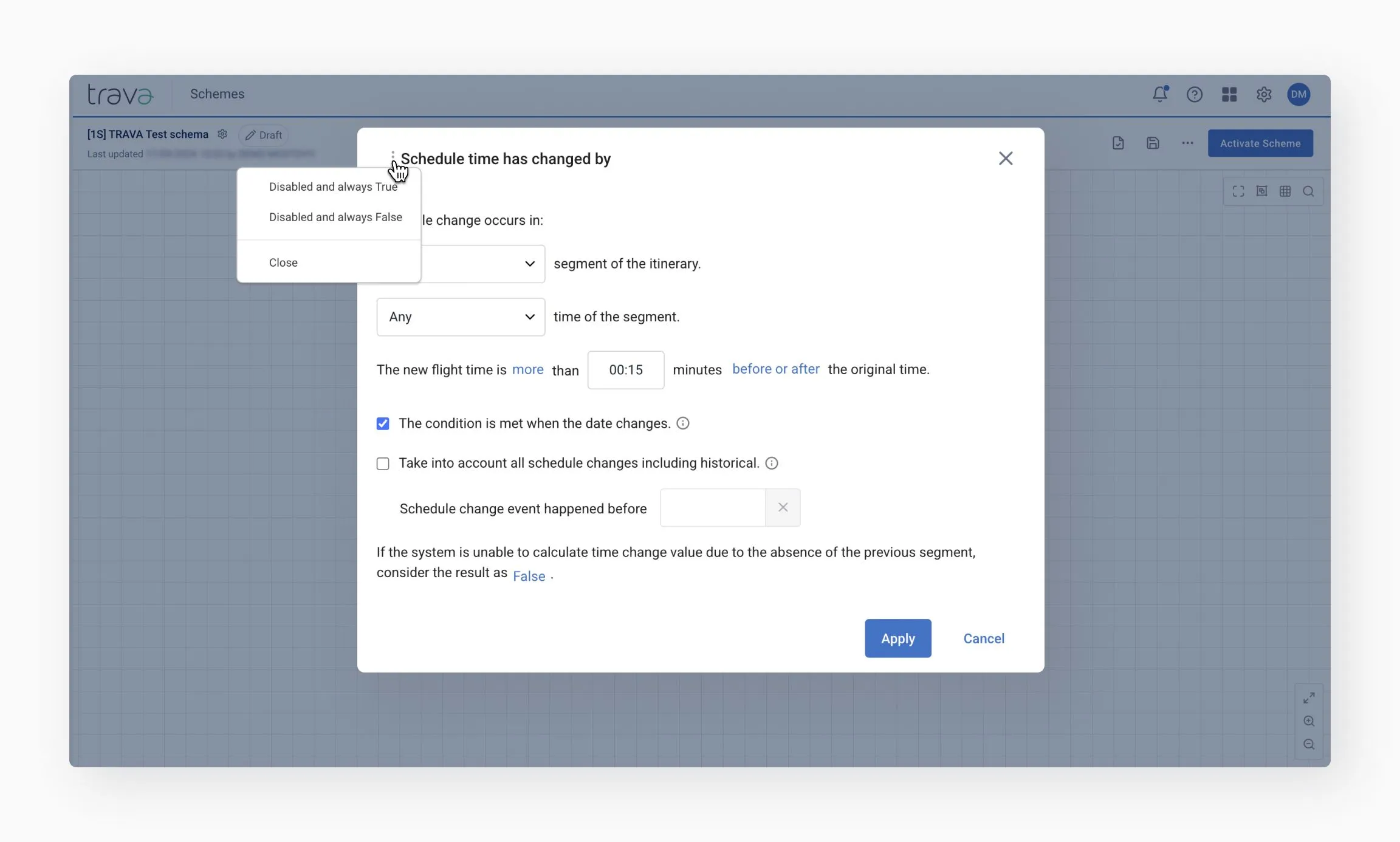Click the zoom in canvas icon
This screenshot has height=842, width=1400.
tap(1309, 721)
